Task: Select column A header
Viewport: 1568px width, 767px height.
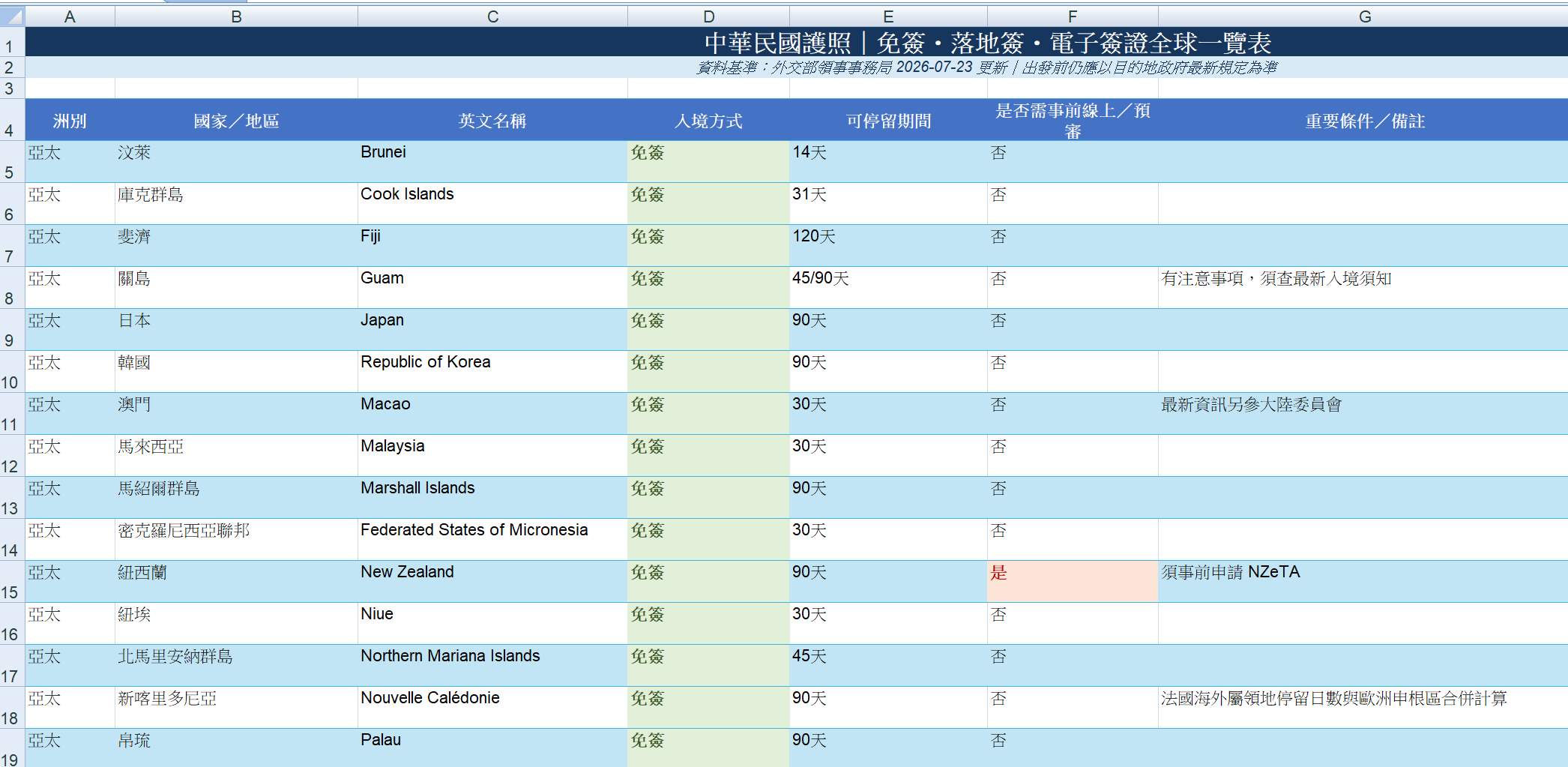Action: tap(70, 16)
